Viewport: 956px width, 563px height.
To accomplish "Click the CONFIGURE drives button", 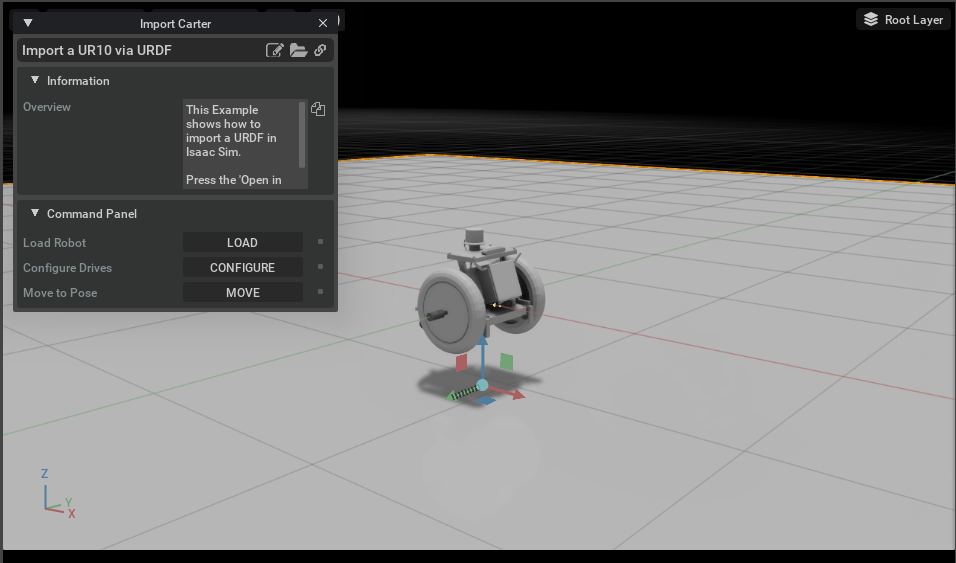I will (x=243, y=267).
